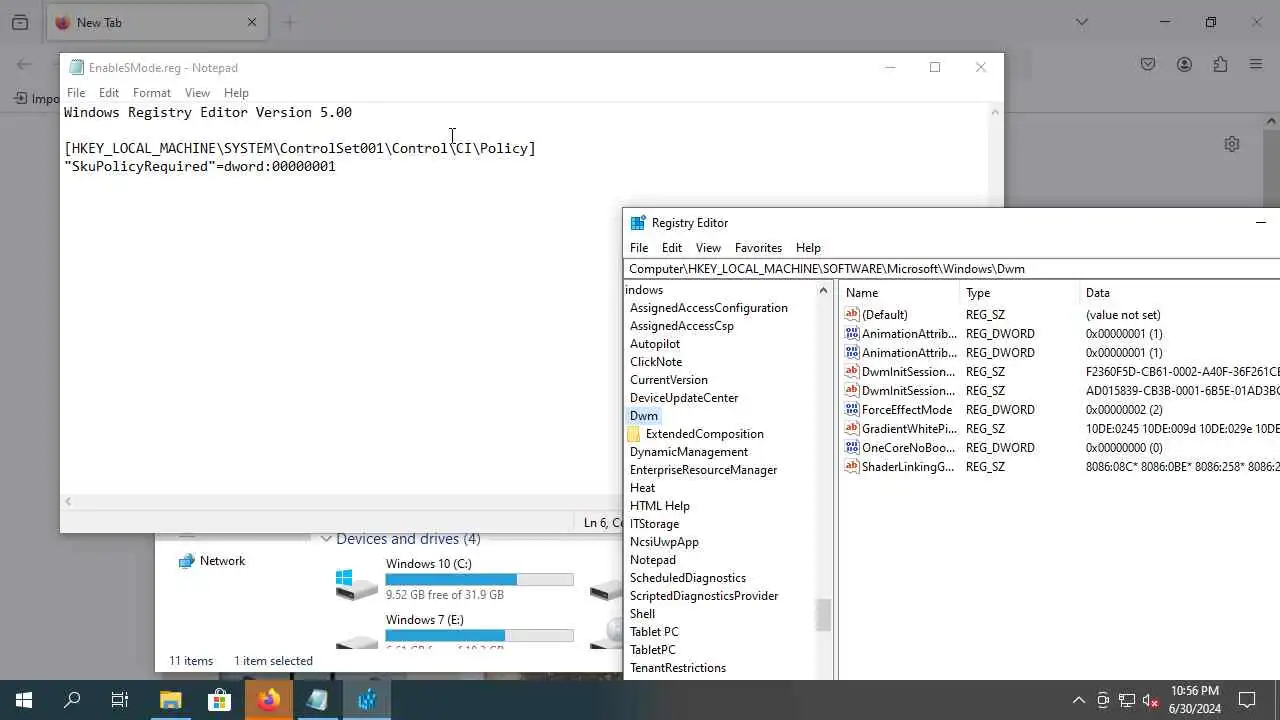Select the DynamicManagement registry key
The width and height of the screenshot is (1280, 720).
(x=689, y=452)
